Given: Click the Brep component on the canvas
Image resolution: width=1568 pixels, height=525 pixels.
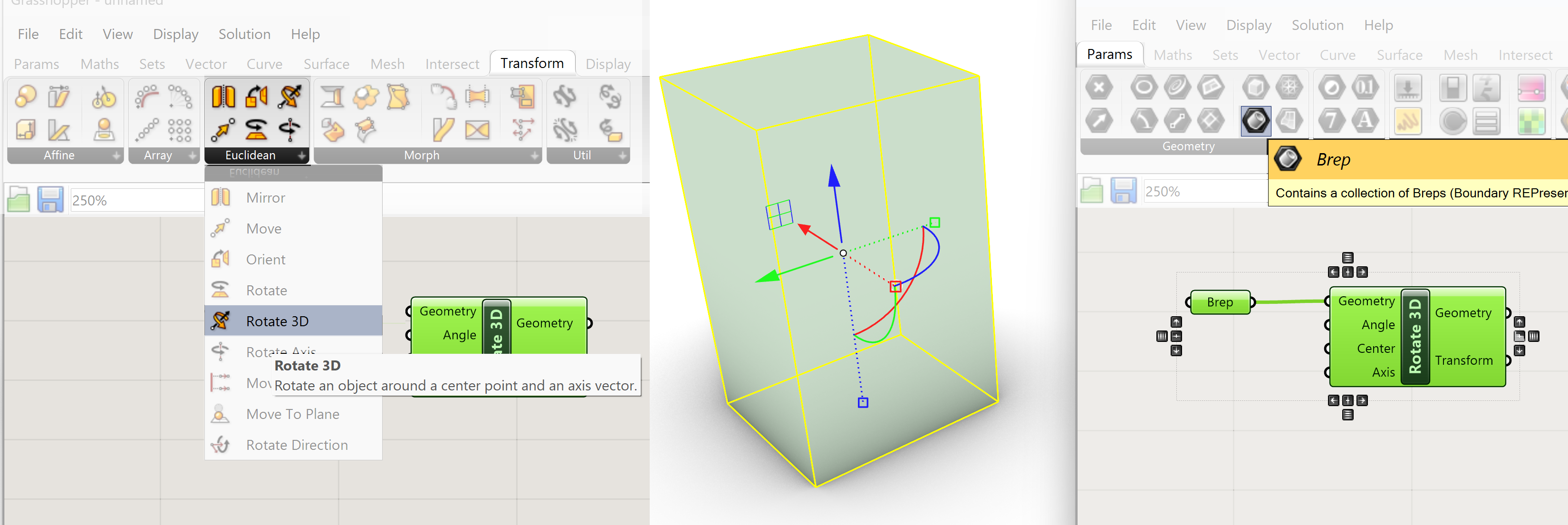Looking at the screenshot, I should pos(1220,302).
